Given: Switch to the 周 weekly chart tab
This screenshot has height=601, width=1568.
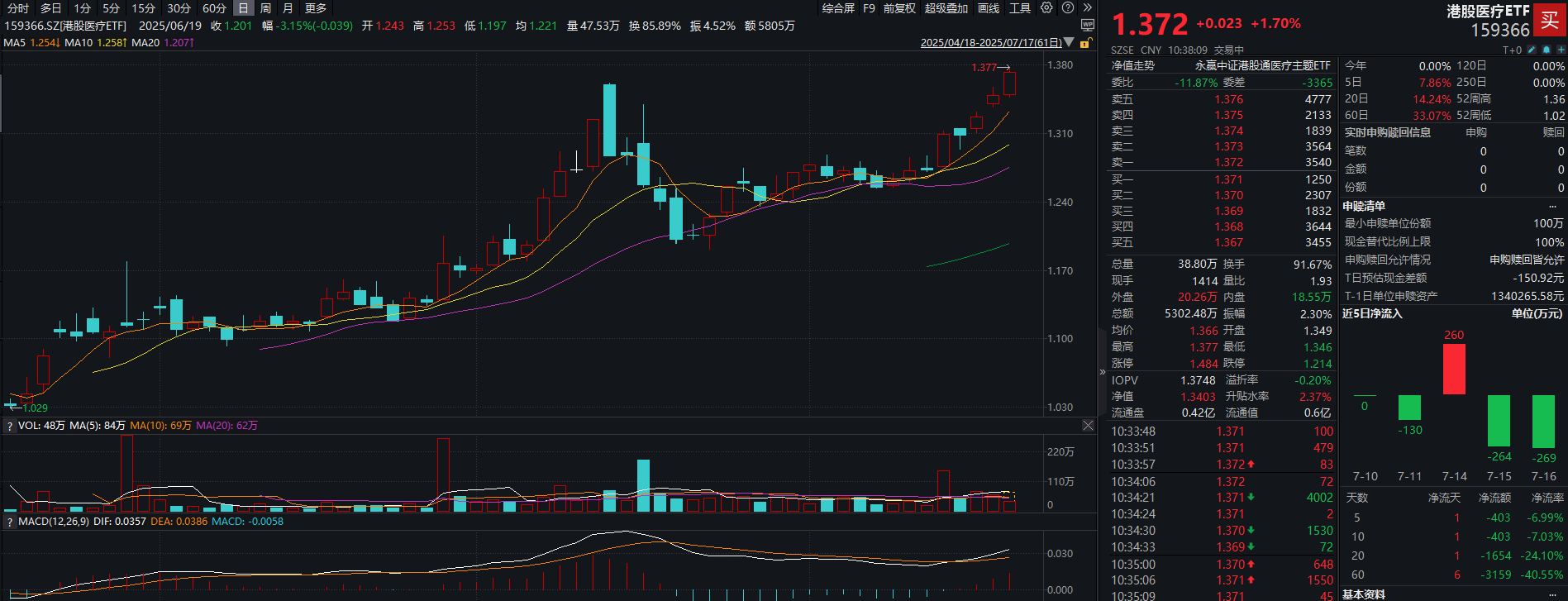Looking at the screenshot, I should (265, 7).
